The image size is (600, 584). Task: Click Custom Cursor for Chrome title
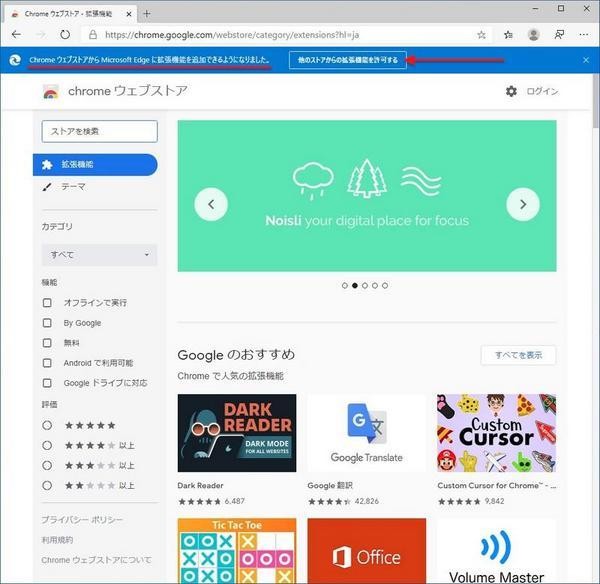click(497, 486)
